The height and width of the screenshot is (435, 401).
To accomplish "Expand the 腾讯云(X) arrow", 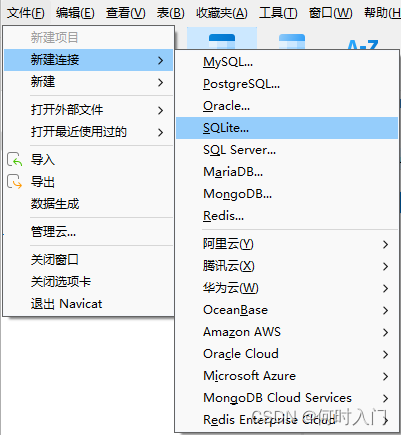I will click(x=386, y=267).
